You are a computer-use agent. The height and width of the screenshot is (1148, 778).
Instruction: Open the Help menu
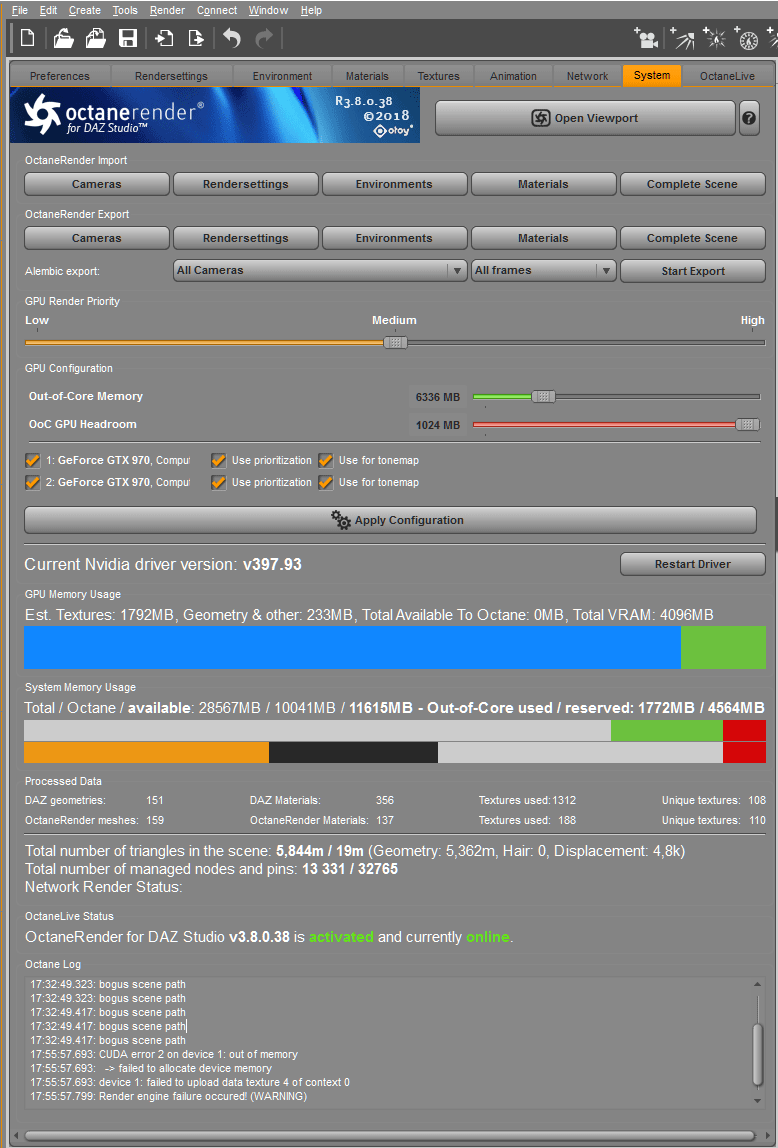311,10
